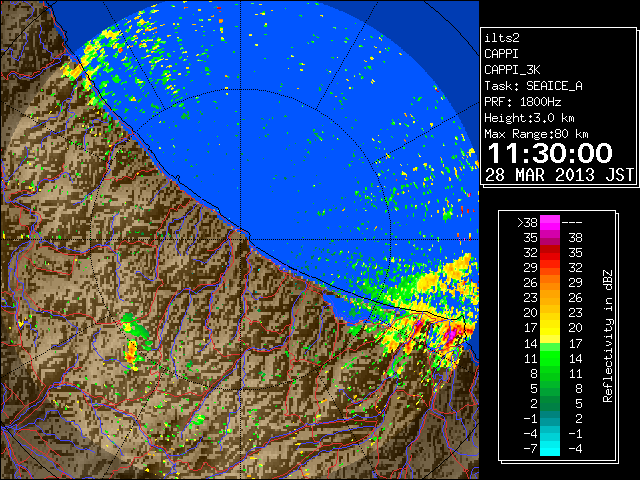This screenshot has width=640, height=480.
Task: Click the 'Reflectivity in dBZ' legend title
Action: pos(608,336)
